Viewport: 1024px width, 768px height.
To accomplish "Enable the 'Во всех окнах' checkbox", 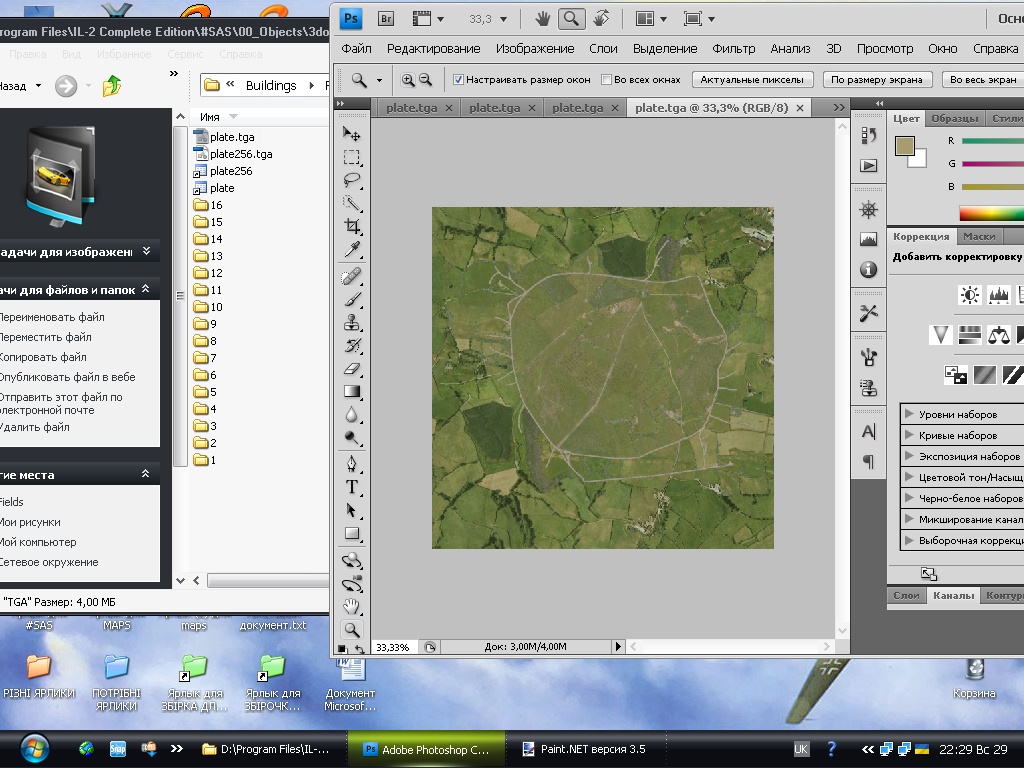I will [x=607, y=80].
